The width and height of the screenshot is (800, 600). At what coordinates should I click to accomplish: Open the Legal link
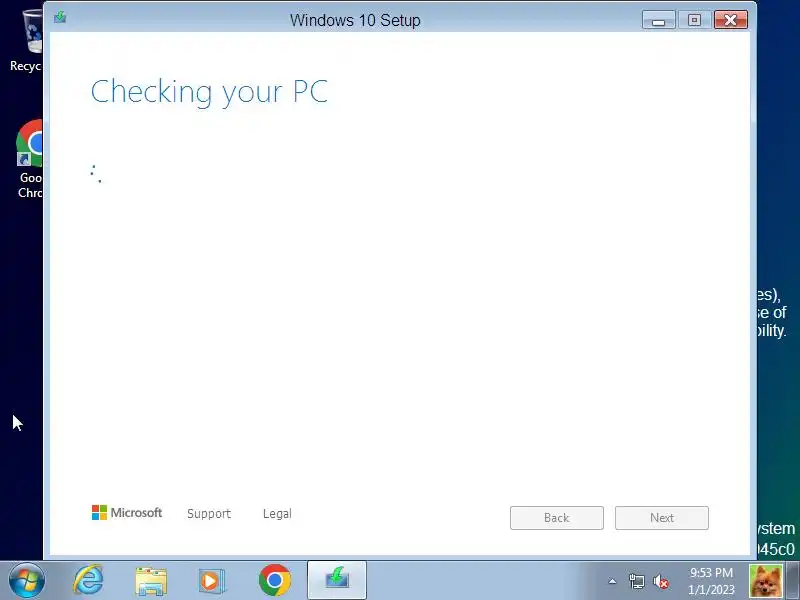pos(277,513)
